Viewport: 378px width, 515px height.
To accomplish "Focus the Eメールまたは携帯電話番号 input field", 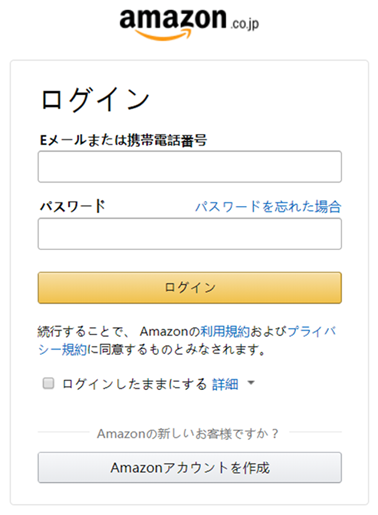I will (x=190, y=167).
